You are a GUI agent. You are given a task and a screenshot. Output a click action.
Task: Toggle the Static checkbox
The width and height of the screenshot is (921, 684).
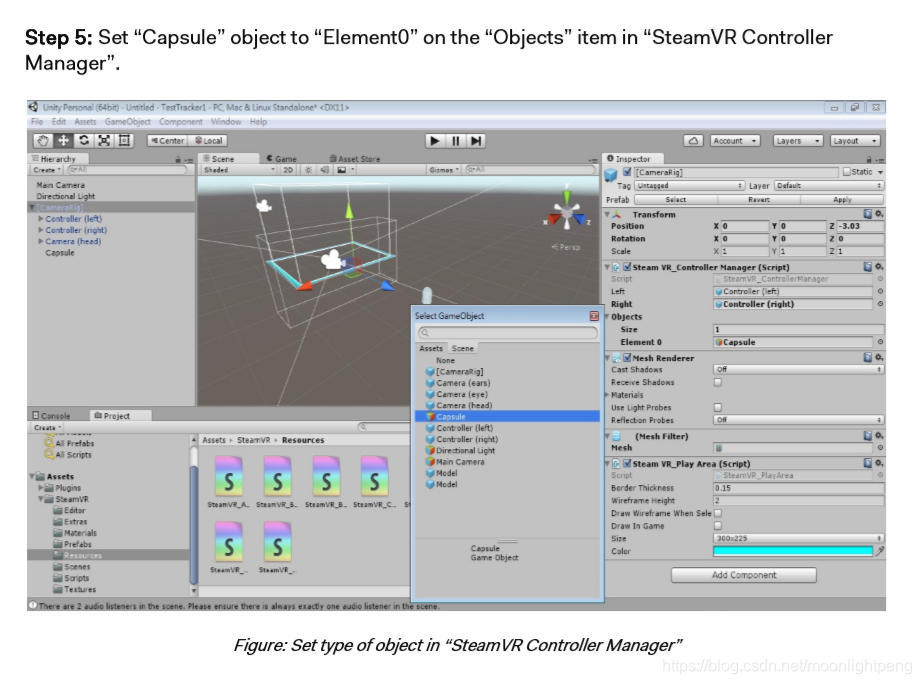coord(846,172)
